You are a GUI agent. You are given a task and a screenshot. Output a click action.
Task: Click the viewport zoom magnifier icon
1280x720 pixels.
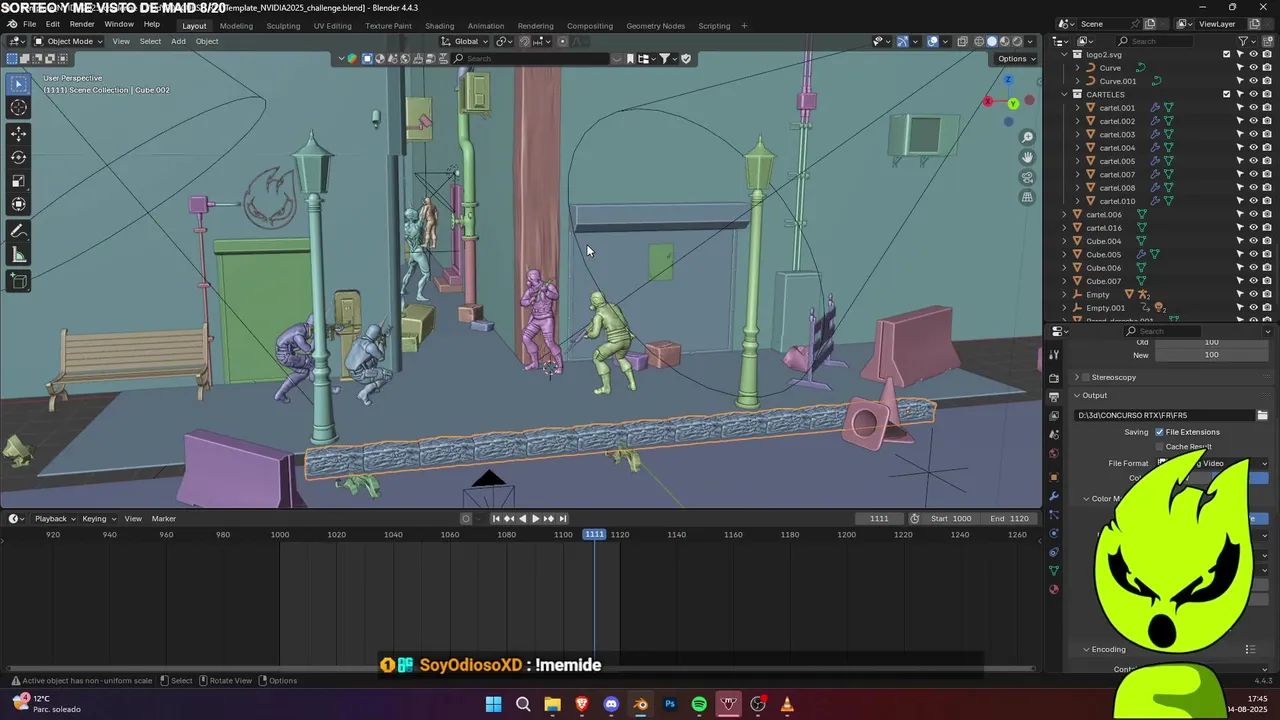click(x=1027, y=137)
